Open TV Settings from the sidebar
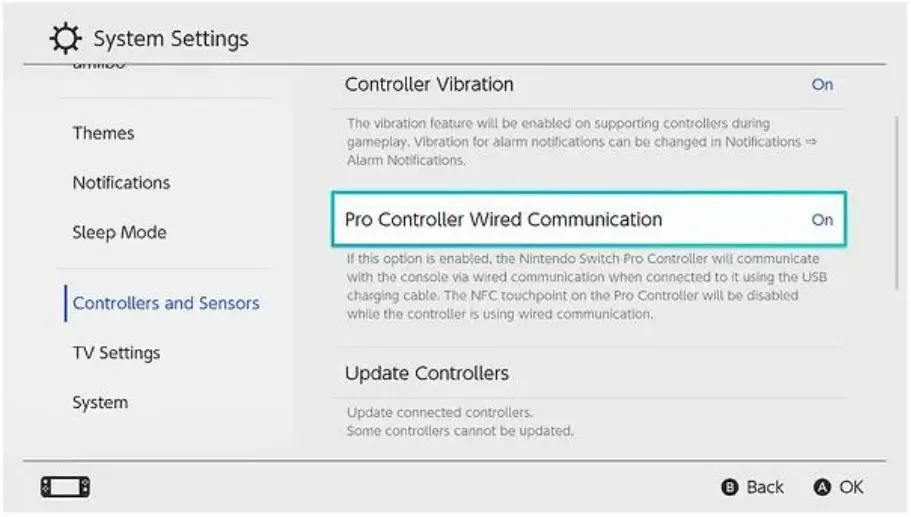911x517 pixels. 116,353
